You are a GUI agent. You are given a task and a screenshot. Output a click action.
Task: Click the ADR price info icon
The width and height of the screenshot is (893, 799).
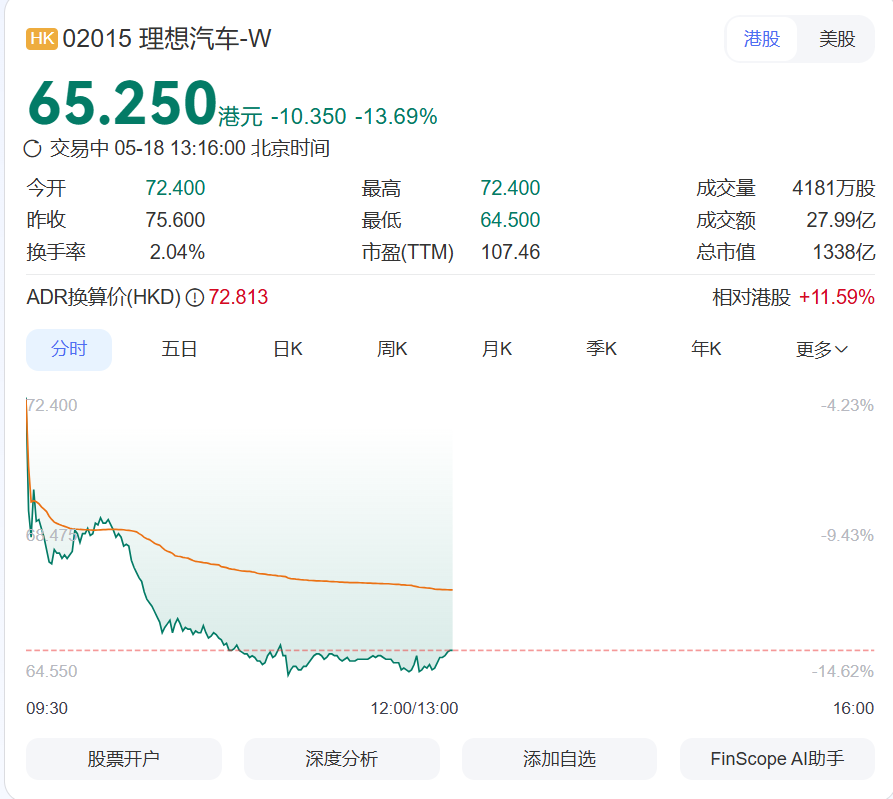(x=195, y=297)
